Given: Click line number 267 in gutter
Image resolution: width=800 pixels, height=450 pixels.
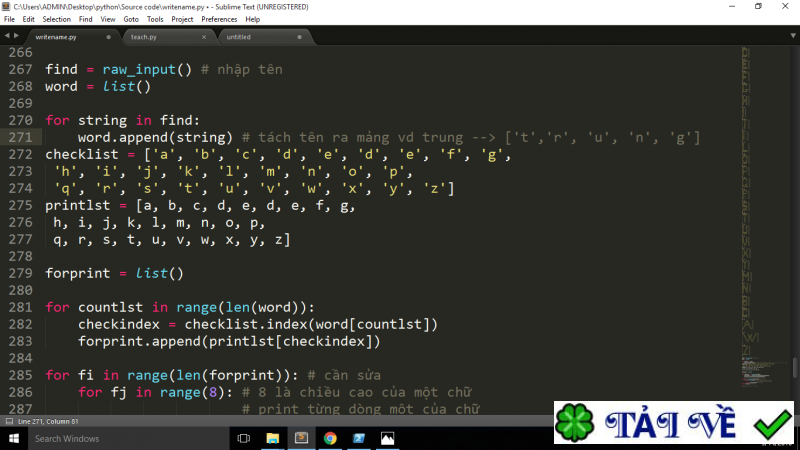Looking at the screenshot, I should coord(20,69).
